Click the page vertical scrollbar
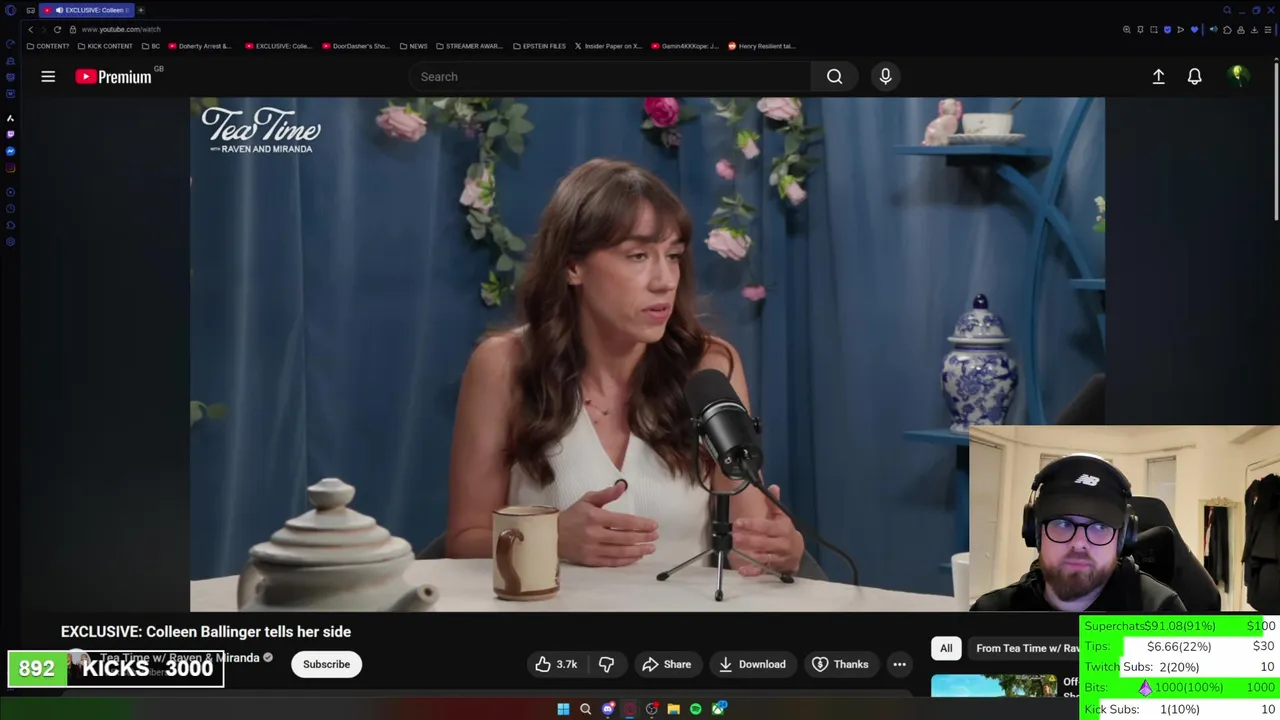This screenshot has width=1280, height=720. coord(1275,140)
